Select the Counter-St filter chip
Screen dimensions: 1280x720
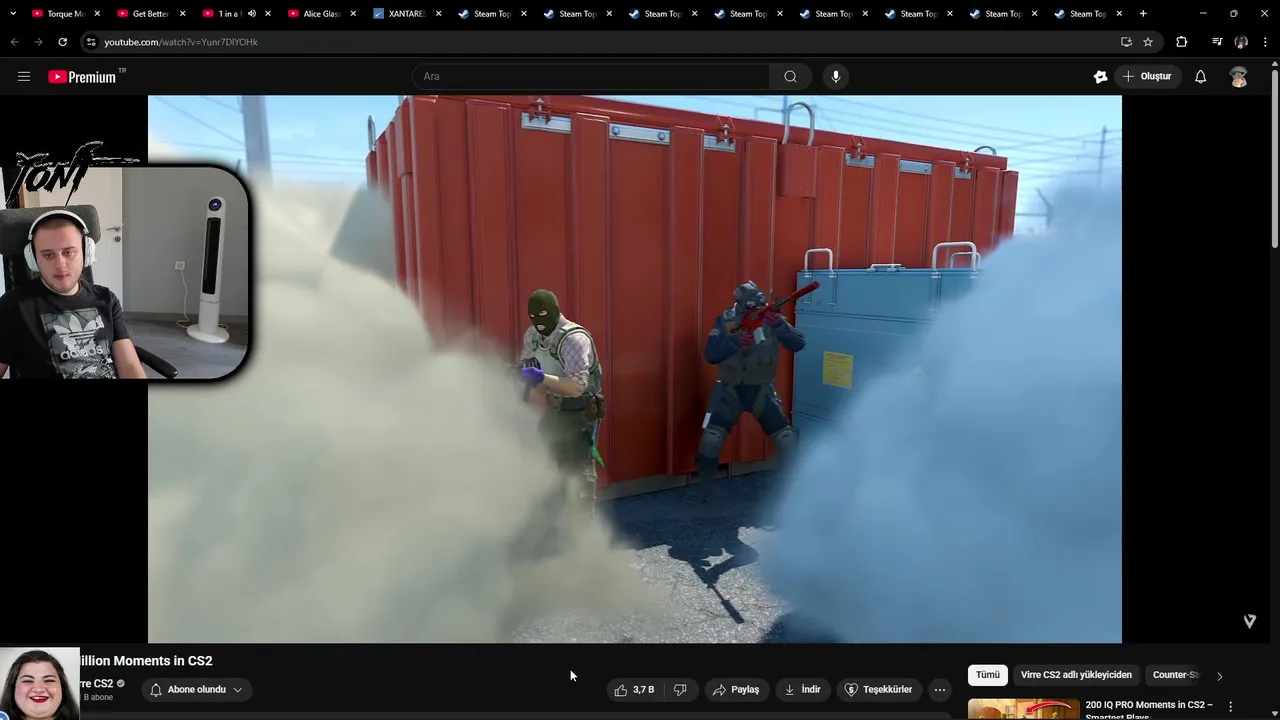click(x=1175, y=675)
